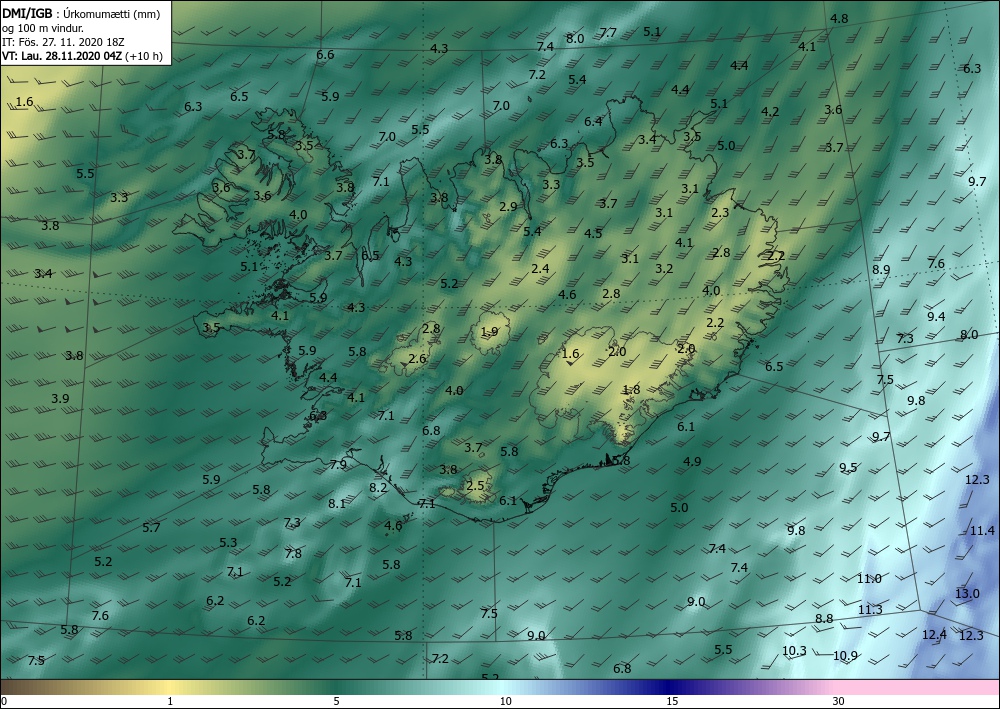This screenshot has width=1000, height=709.
Task: Click the '11.3' map value
Action: [x=870, y=610]
